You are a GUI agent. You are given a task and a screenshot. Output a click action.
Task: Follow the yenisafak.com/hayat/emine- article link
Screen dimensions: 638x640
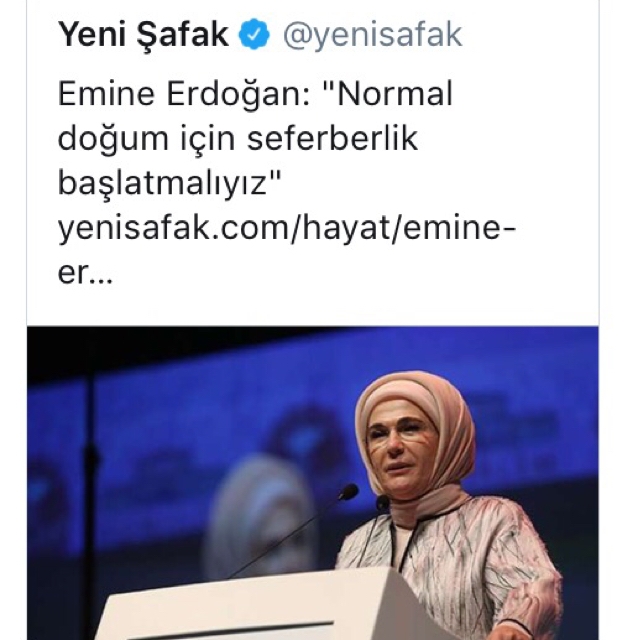pyautogui.click(x=287, y=229)
